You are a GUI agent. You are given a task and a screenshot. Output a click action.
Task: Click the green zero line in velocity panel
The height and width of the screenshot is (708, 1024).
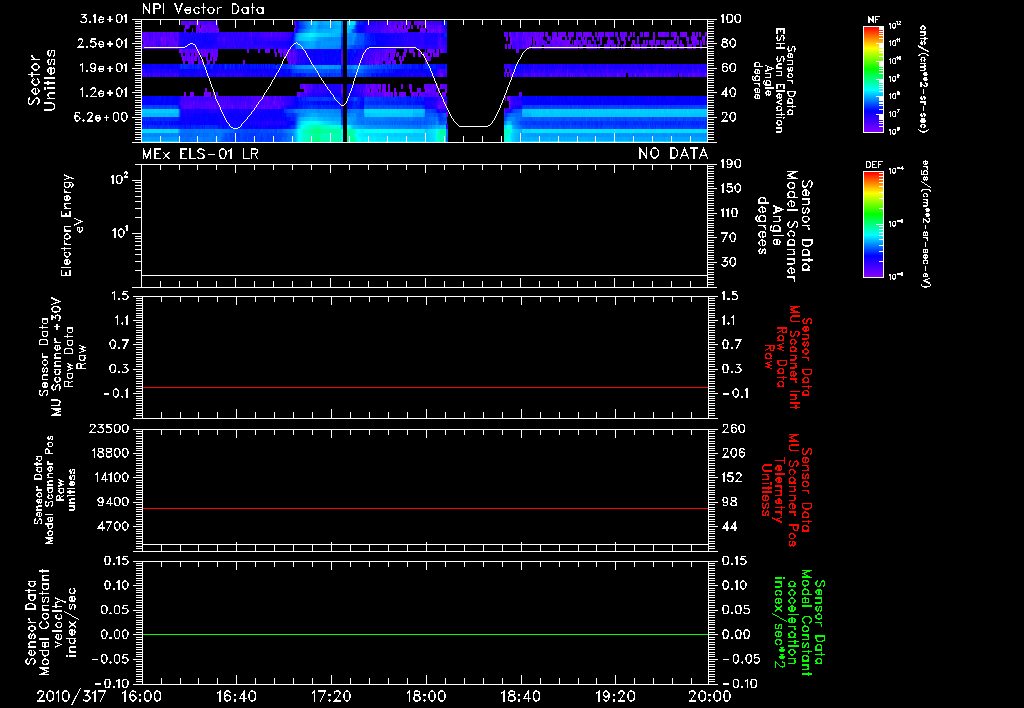click(424, 634)
